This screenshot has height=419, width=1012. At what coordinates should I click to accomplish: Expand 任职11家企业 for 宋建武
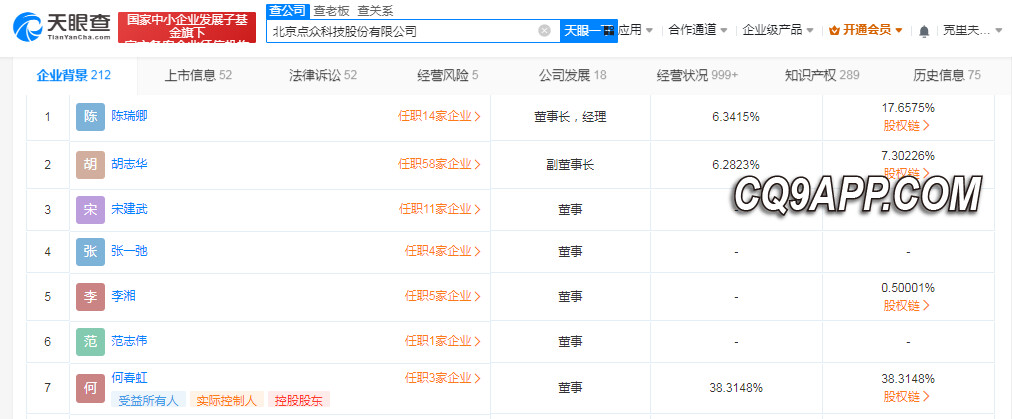(440, 209)
